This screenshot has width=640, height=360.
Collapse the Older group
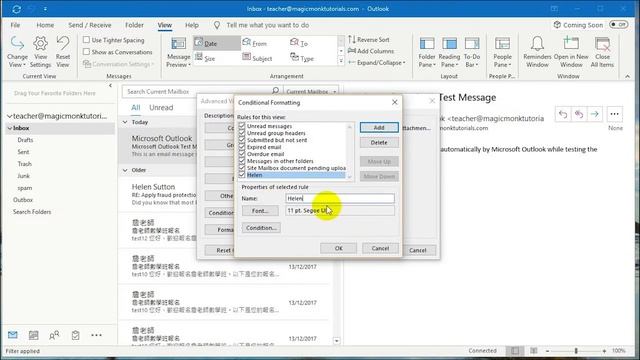pyautogui.click(x=125, y=170)
